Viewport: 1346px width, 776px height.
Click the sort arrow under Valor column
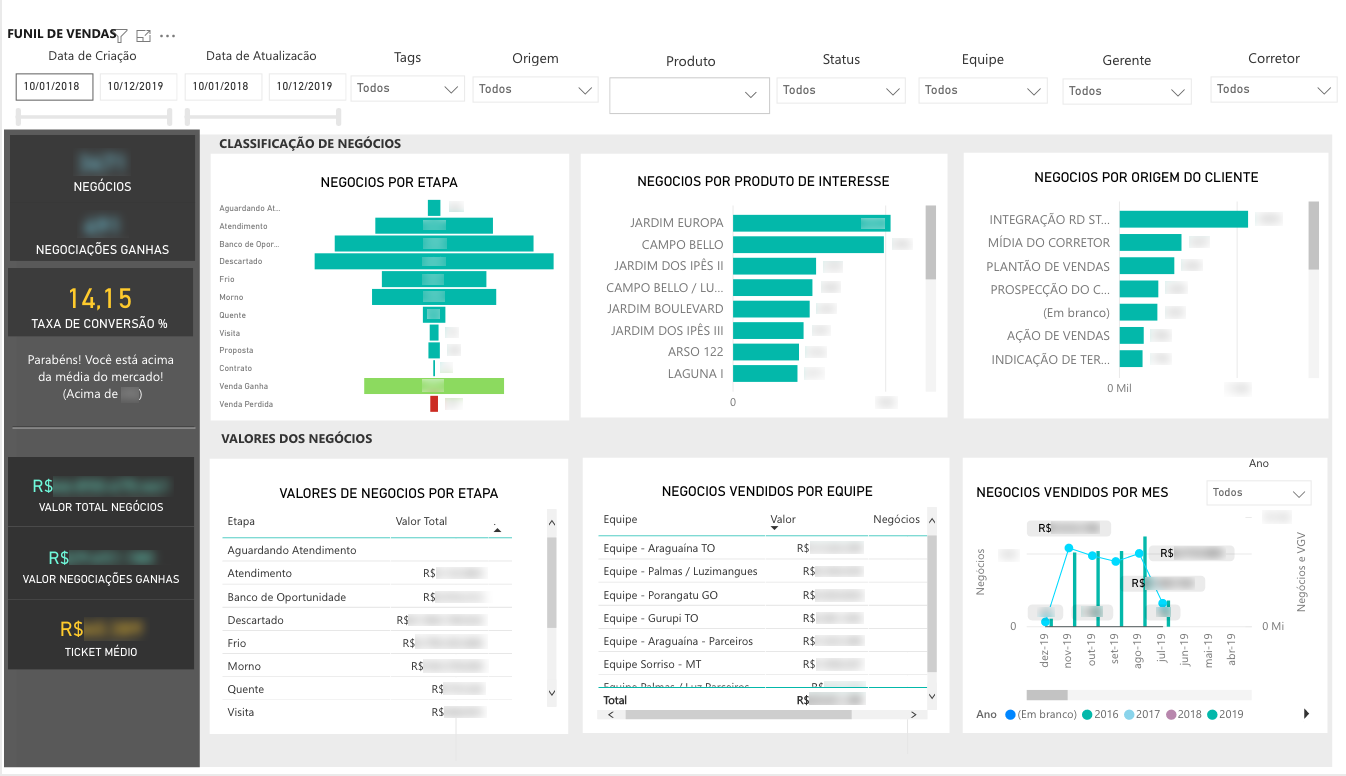[x=774, y=528]
